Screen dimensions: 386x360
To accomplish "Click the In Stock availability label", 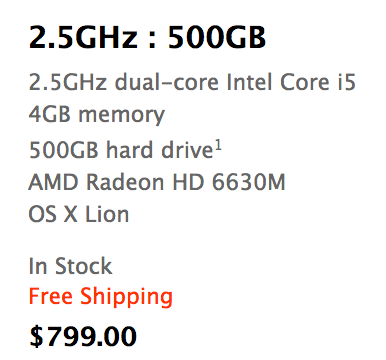I will 70,266.
